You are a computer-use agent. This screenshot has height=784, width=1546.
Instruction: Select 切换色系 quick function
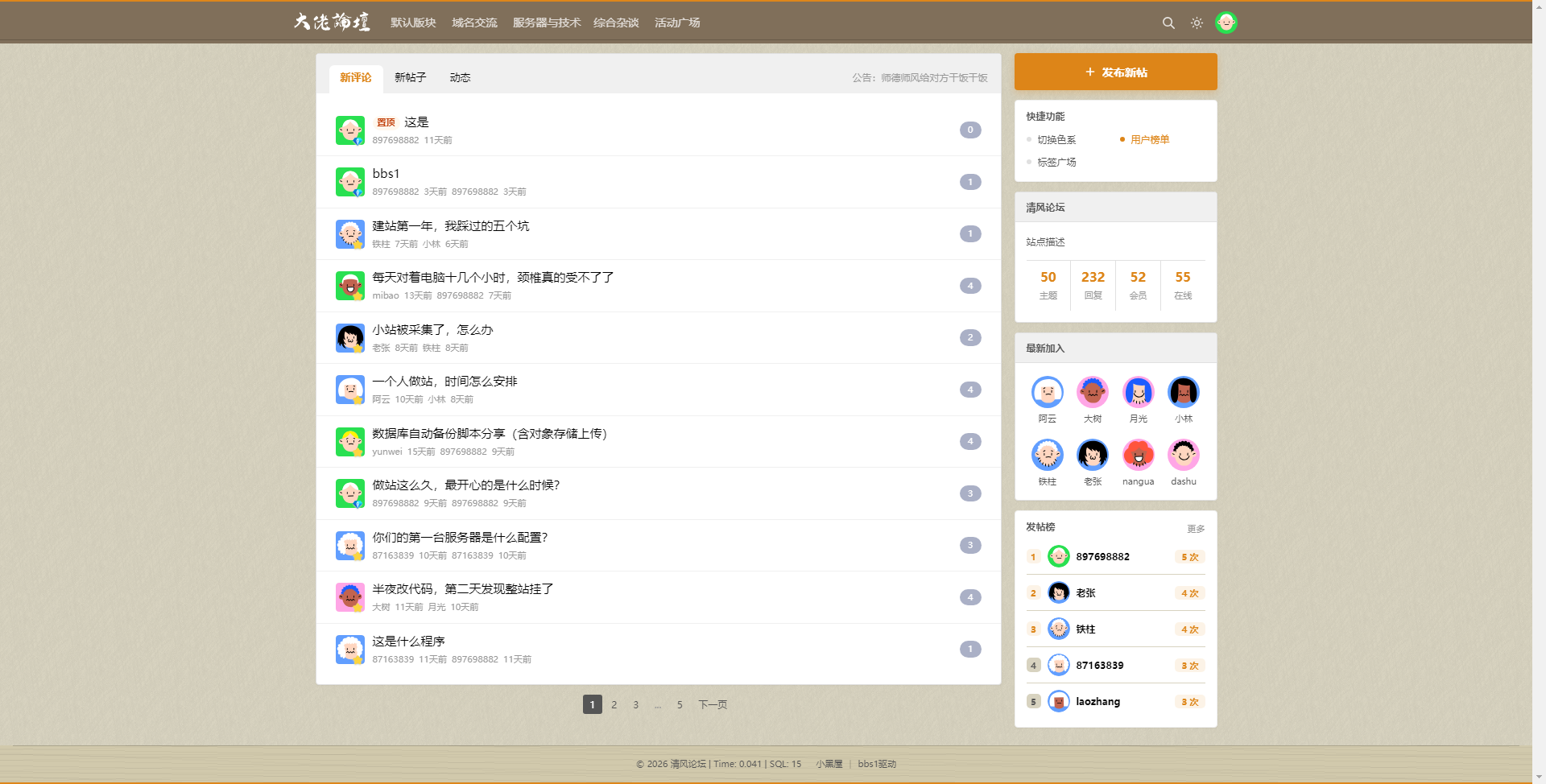pyautogui.click(x=1056, y=140)
